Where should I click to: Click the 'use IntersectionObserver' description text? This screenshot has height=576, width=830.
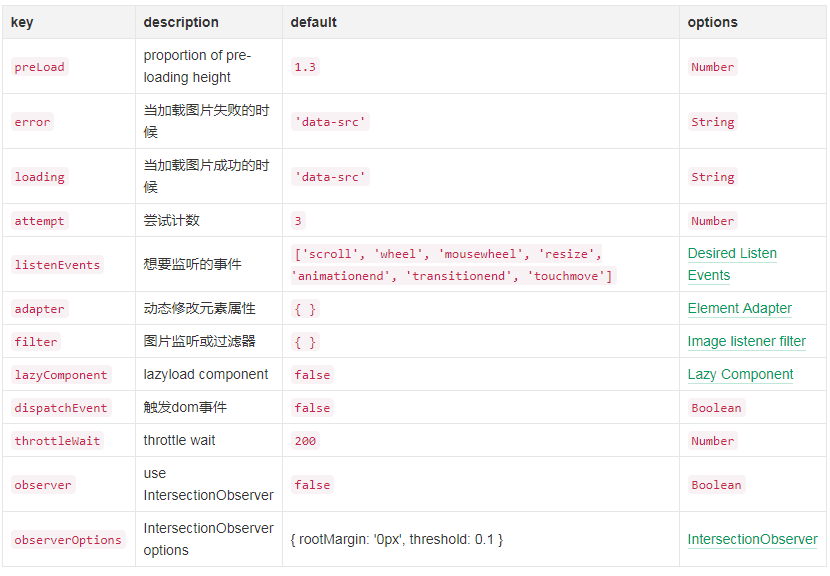(208, 484)
